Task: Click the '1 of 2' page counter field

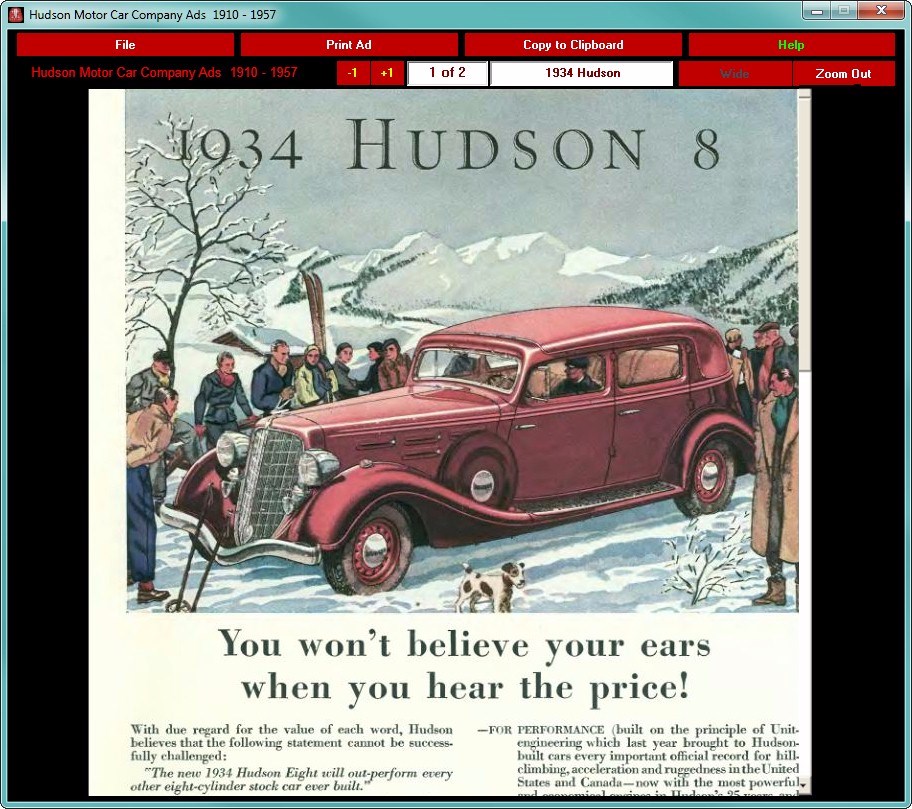Action: [x=447, y=73]
